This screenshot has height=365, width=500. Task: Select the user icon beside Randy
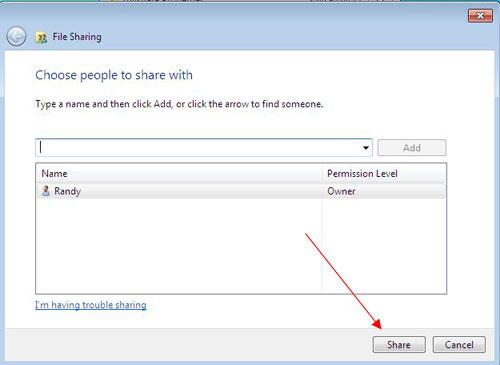[x=46, y=191]
